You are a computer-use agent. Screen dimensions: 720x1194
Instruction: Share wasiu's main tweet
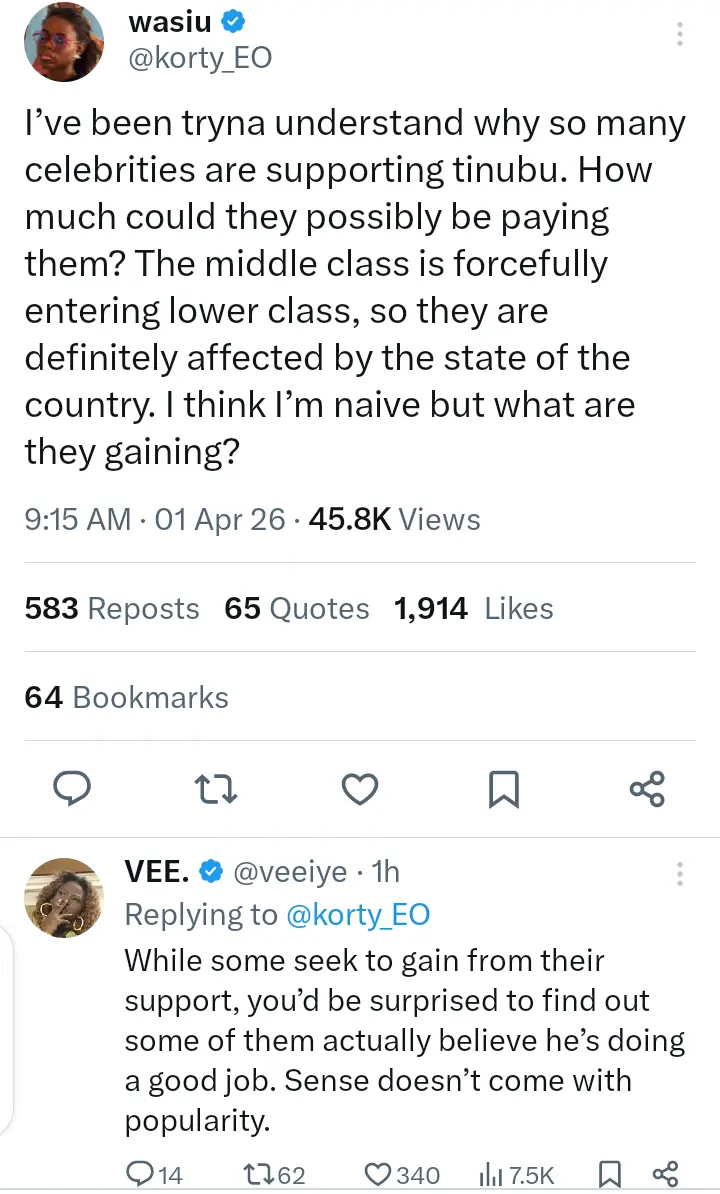click(647, 789)
